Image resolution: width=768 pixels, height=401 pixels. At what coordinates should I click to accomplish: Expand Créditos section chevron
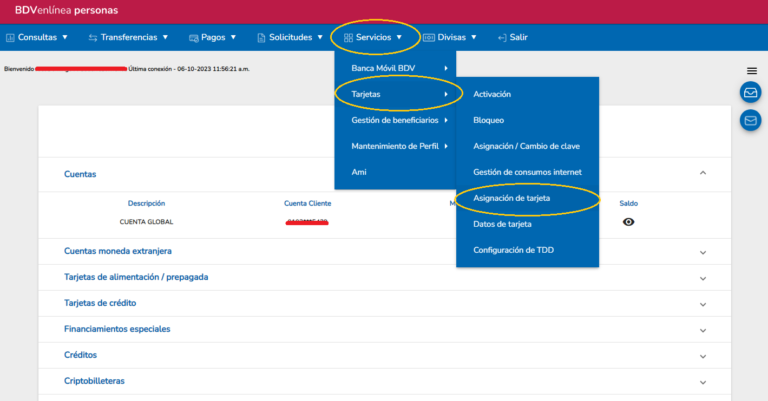703,356
